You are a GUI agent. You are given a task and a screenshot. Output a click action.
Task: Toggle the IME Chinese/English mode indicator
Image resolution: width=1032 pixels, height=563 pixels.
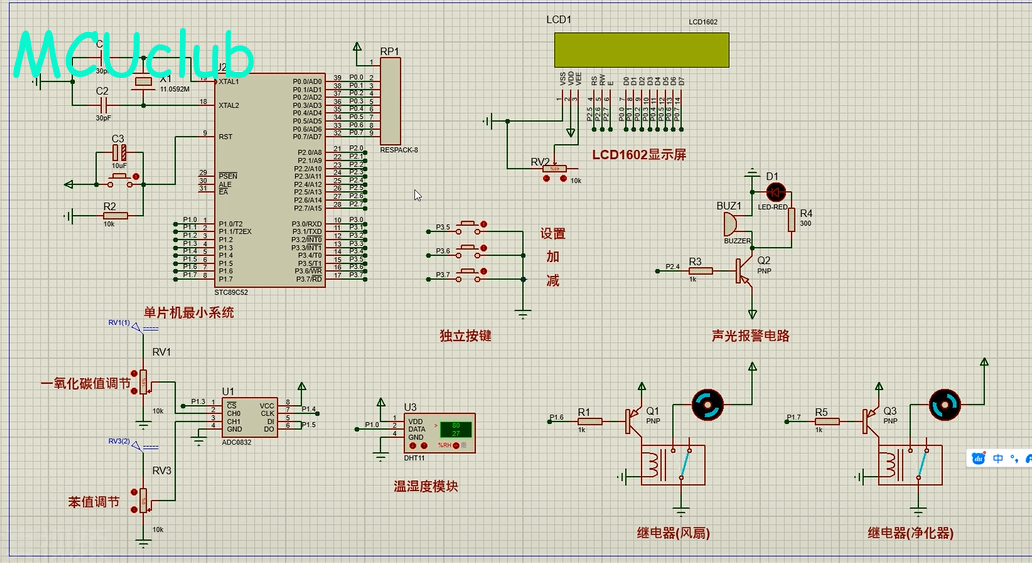(998, 458)
